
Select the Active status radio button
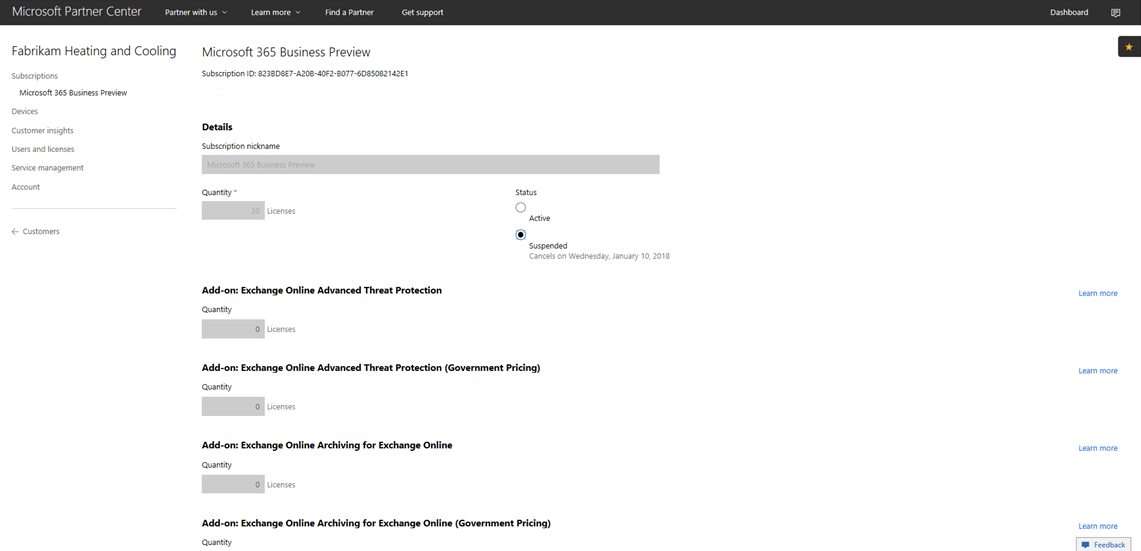coord(521,207)
